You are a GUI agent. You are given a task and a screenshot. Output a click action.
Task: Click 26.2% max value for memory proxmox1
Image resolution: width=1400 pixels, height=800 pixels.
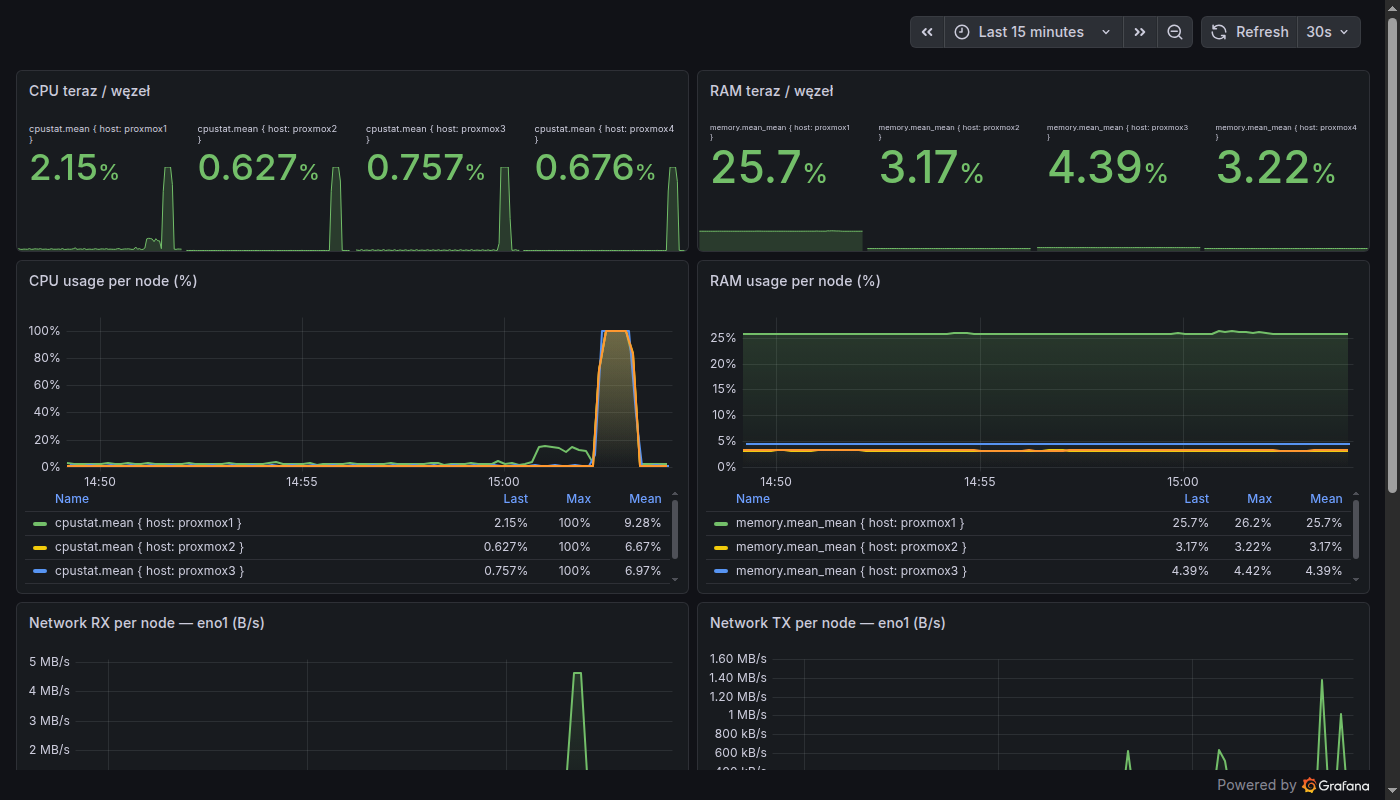[x=1253, y=523]
